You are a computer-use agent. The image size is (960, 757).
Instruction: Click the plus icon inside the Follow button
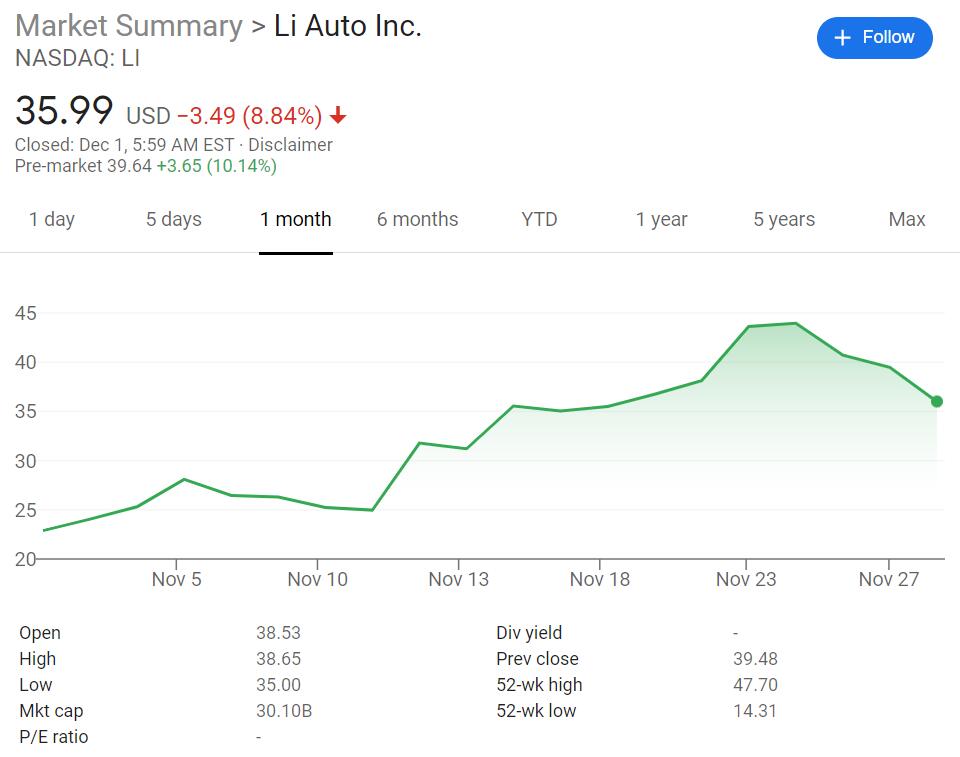[x=843, y=37]
